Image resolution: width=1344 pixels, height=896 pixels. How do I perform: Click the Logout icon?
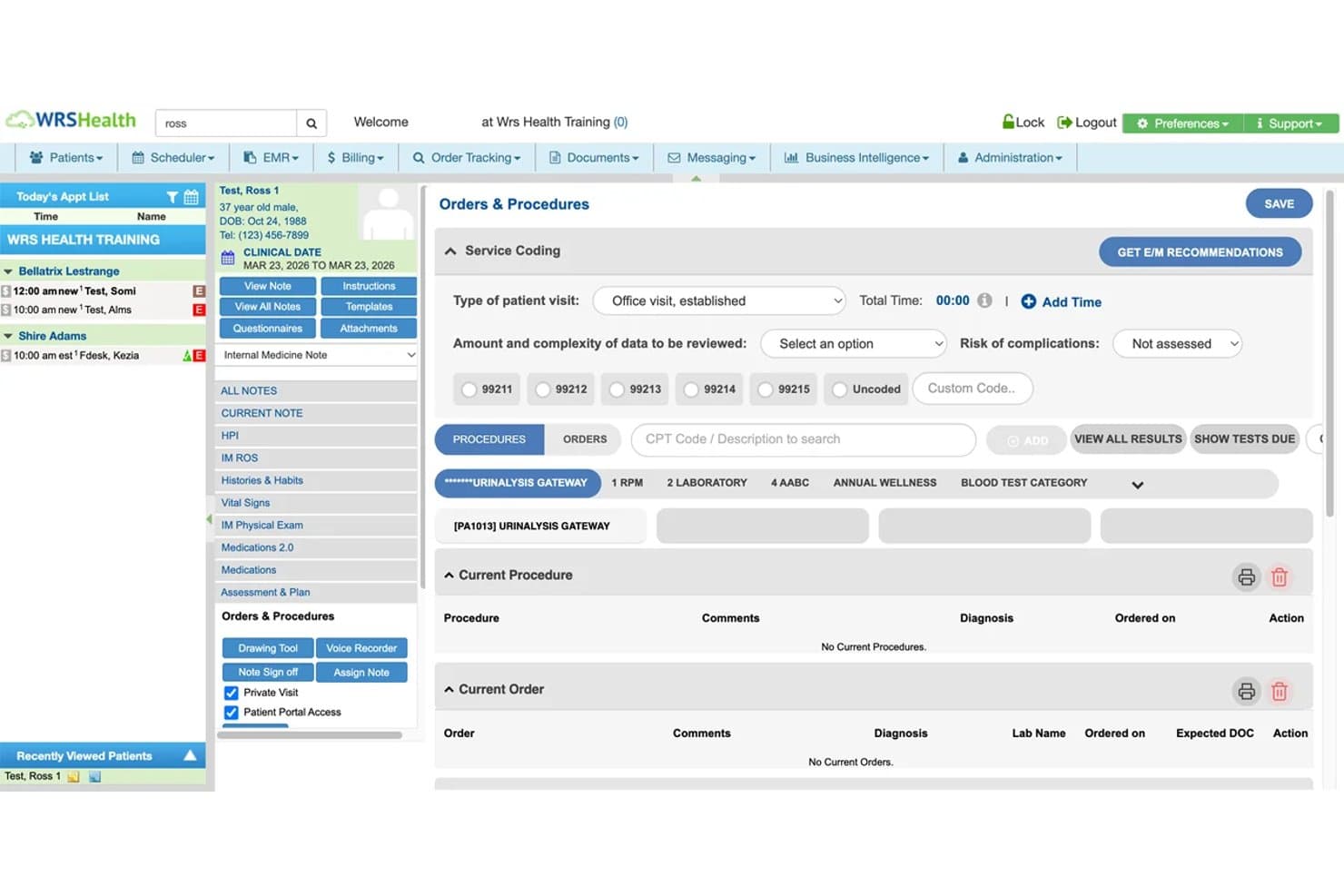click(x=1064, y=123)
